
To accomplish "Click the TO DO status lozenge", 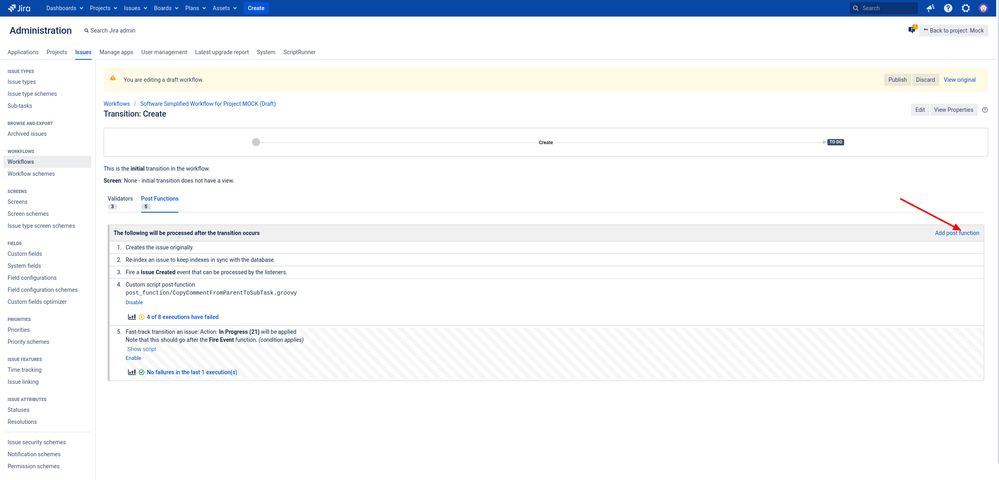I will [835, 142].
